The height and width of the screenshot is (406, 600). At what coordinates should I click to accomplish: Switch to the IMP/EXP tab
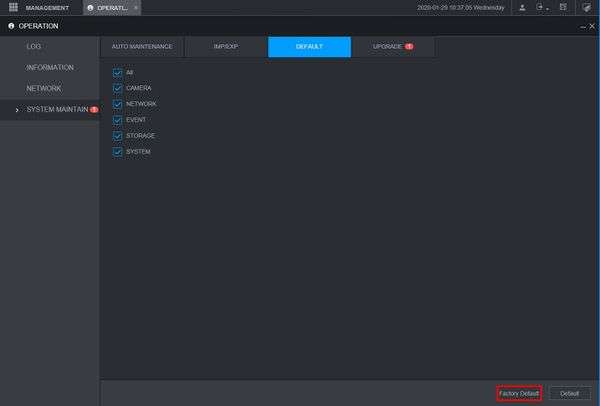pyautogui.click(x=226, y=47)
